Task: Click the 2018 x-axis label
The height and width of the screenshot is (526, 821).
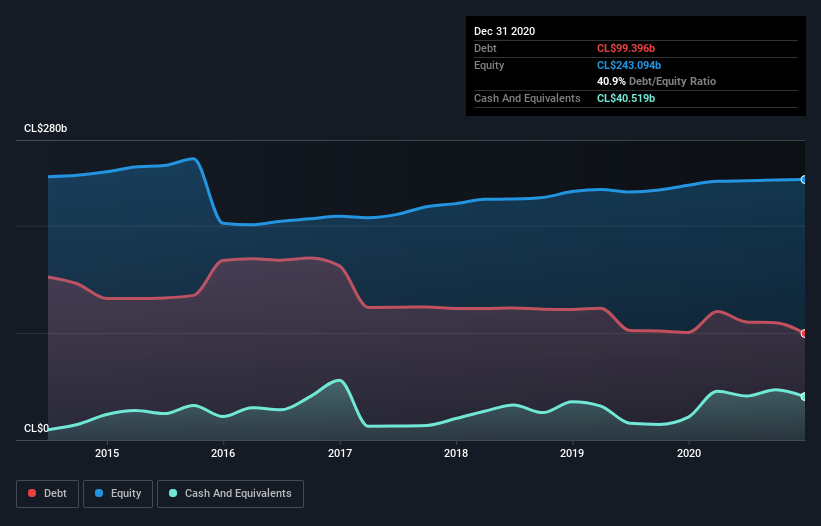Action: point(456,453)
